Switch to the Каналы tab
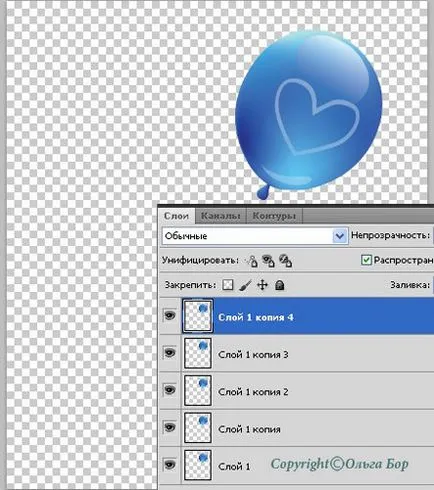This screenshot has width=434, height=490. 221,216
